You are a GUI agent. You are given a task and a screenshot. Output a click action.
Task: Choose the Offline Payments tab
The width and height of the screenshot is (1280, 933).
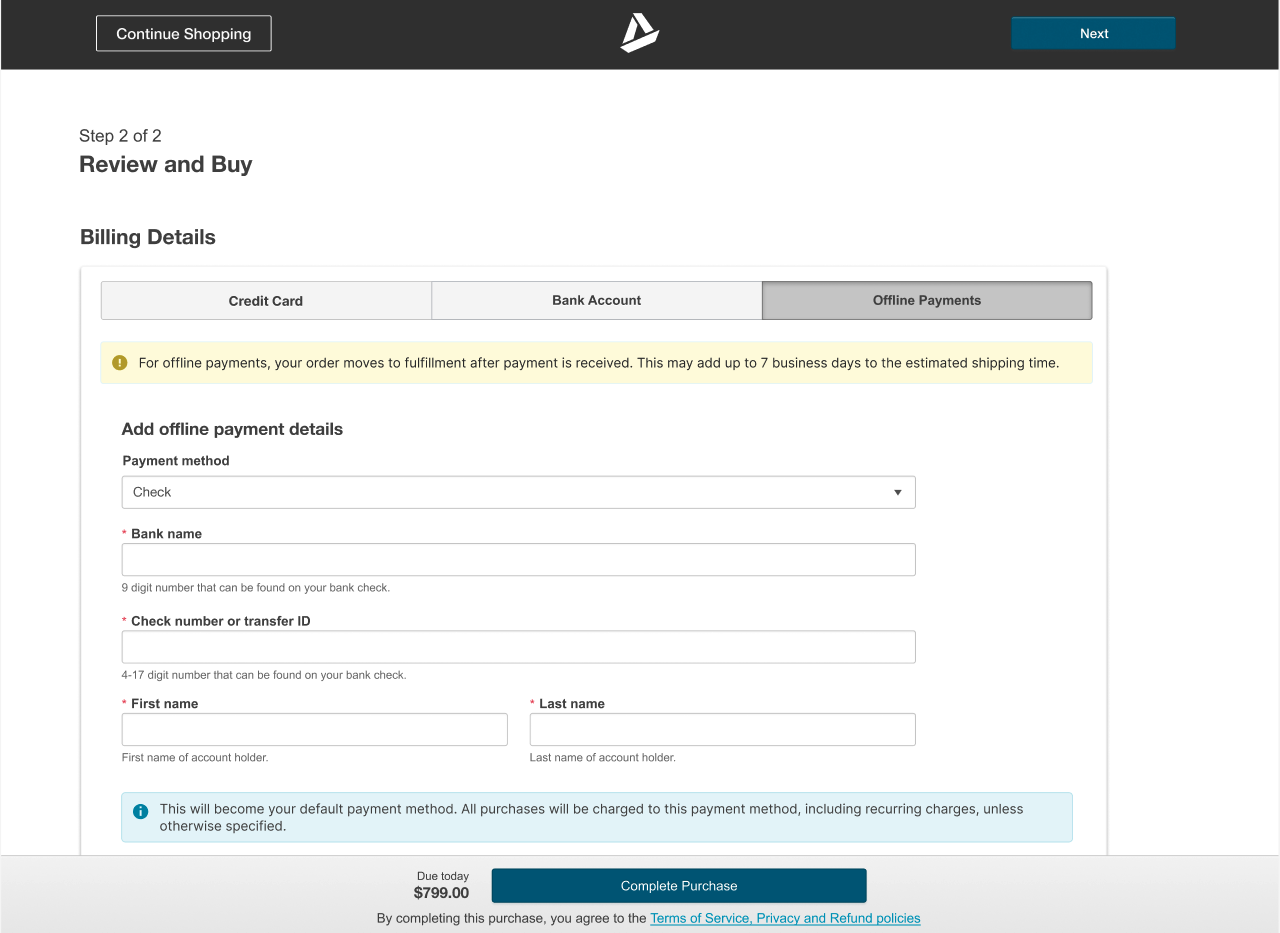927,300
